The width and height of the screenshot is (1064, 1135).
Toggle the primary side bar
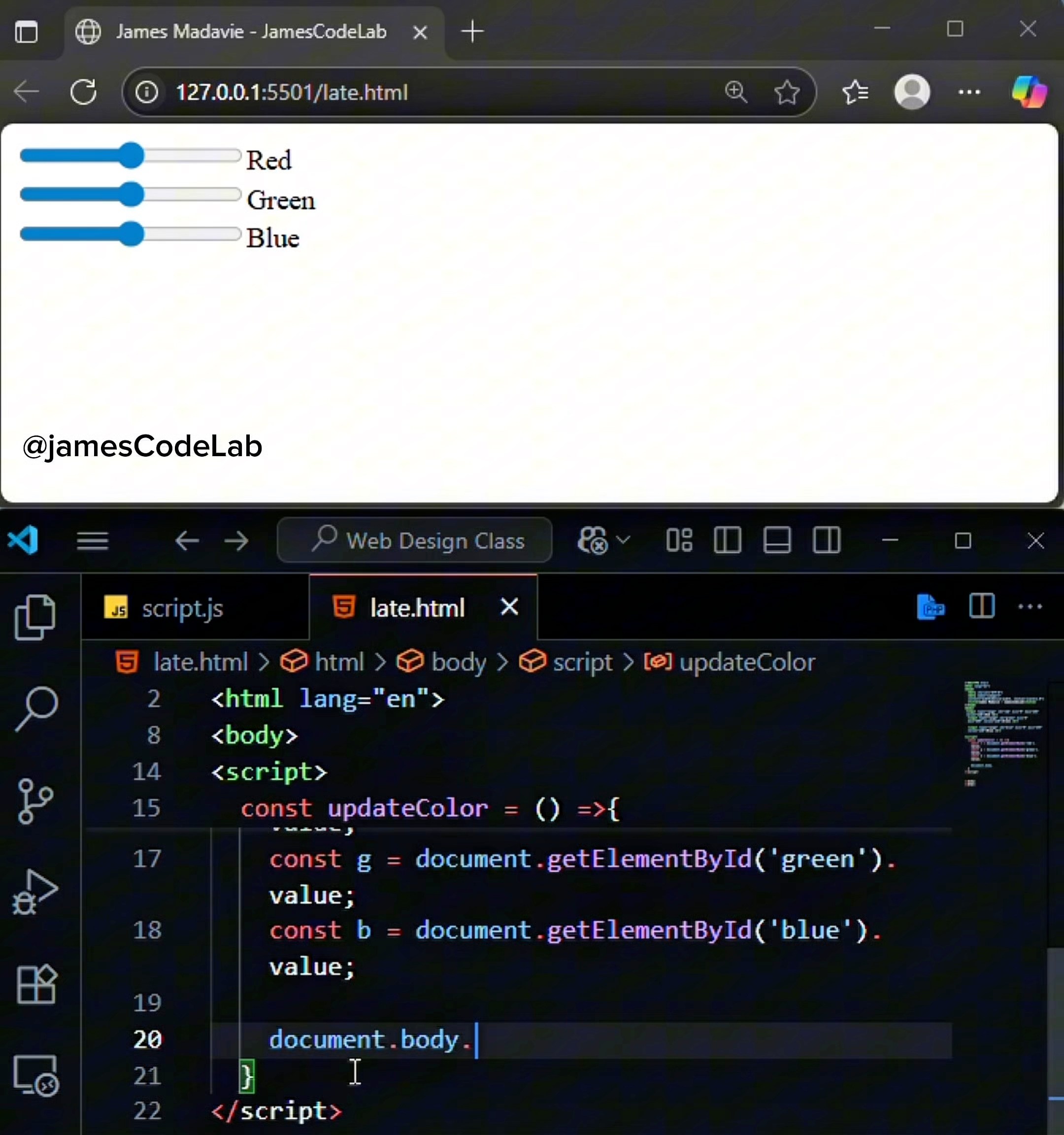point(728,540)
